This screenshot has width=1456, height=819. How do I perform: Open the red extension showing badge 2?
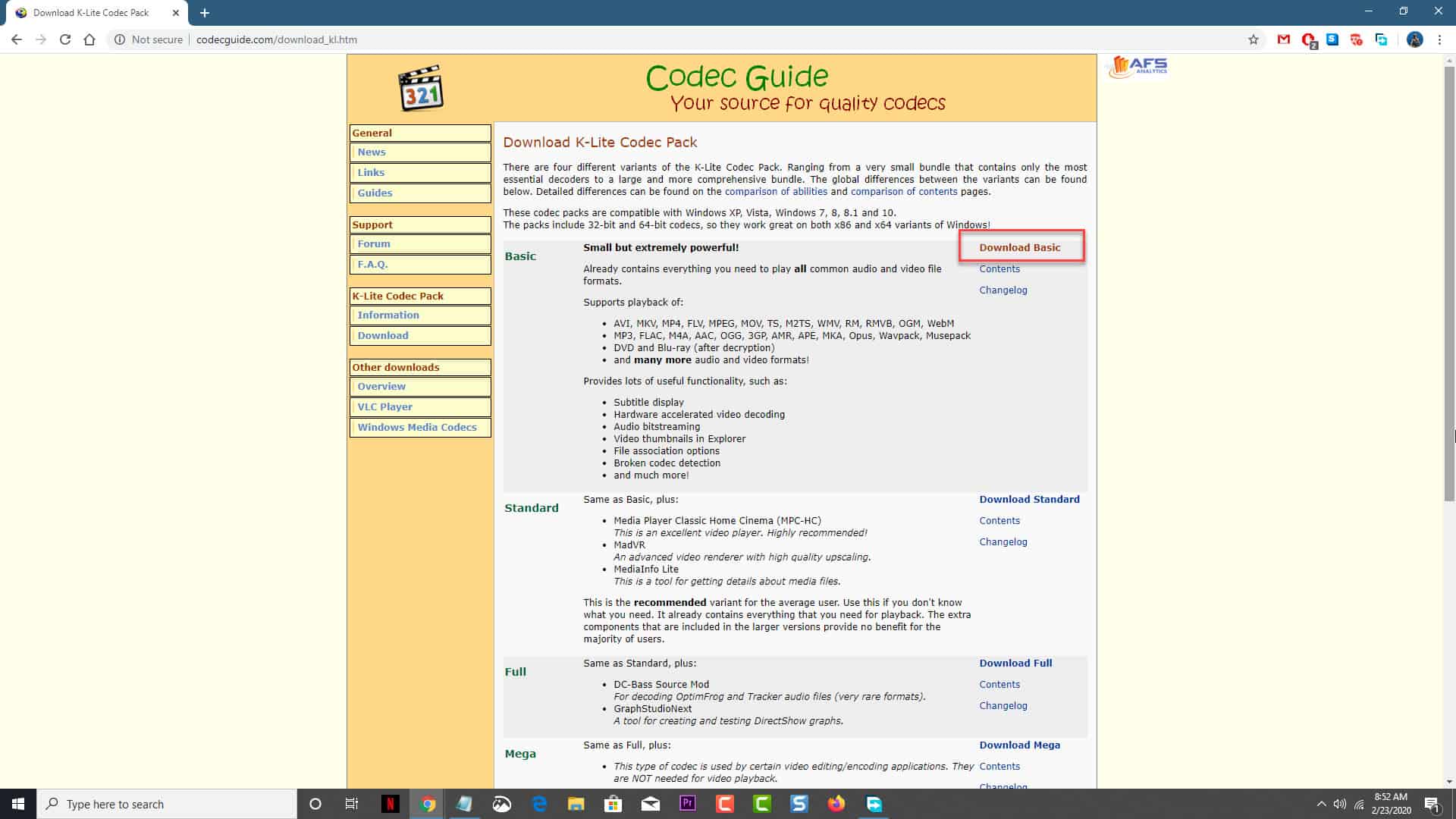[x=1309, y=40]
